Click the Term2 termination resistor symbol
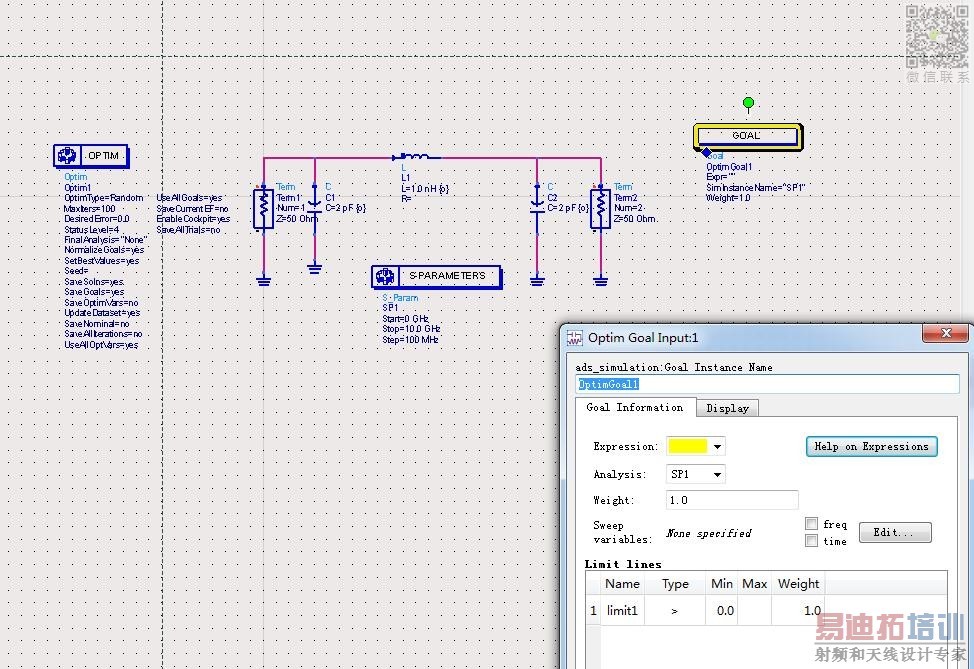The image size is (974, 669). pyautogui.click(x=600, y=209)
